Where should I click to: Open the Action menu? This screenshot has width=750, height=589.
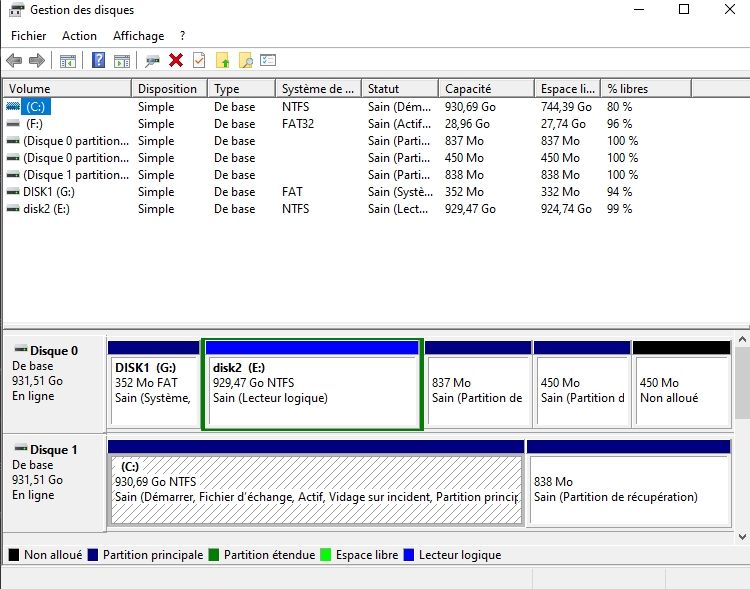tap(79, 36)
